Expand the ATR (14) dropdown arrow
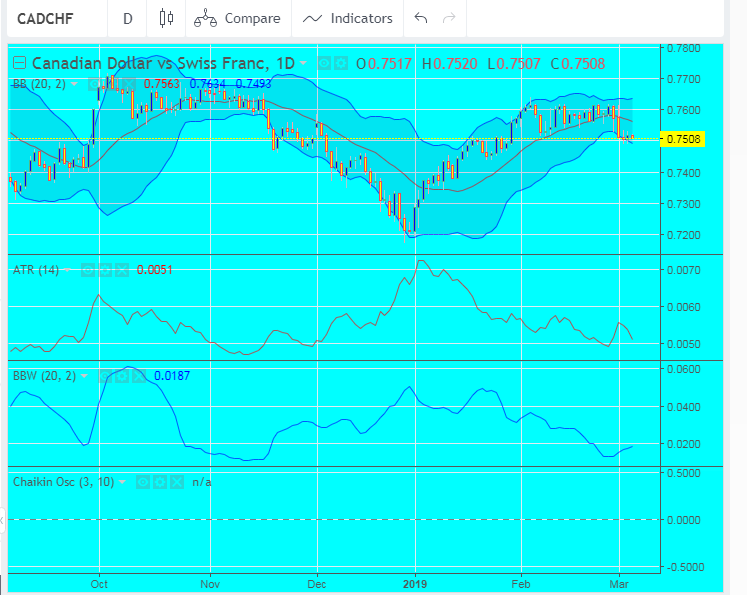The width and height of the screenshot is (747, 595). point(69,270)
